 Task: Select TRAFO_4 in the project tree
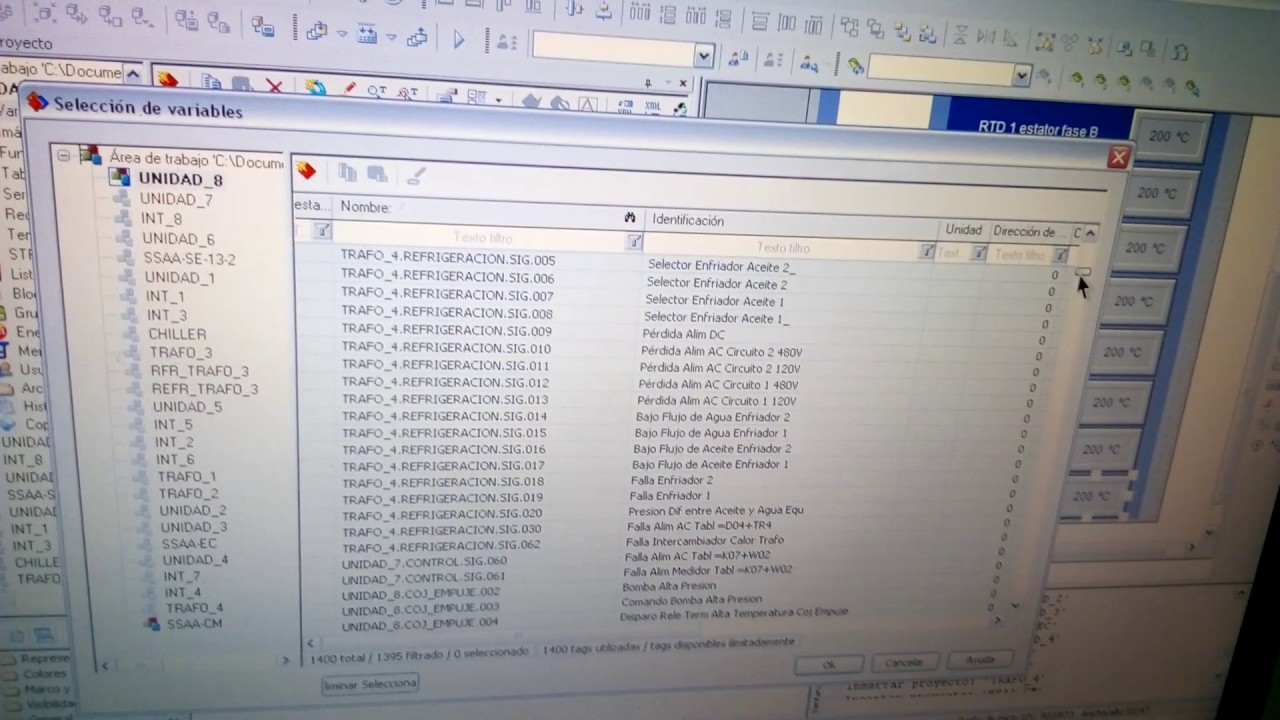point(194,607)
